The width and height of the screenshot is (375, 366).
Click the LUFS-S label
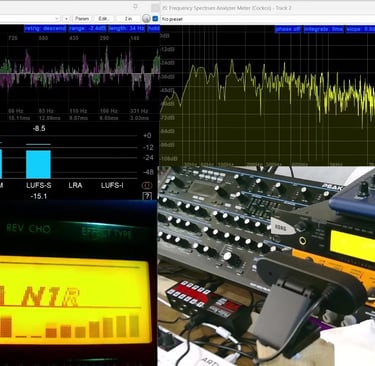point(39,185)
